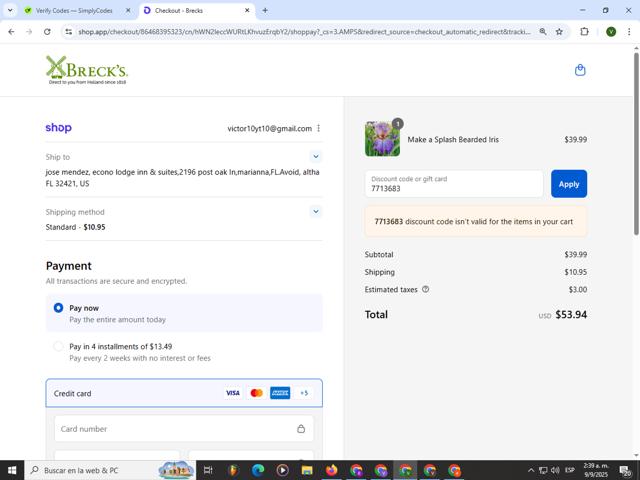
Task: Go back to the previous page
Action: [11, 31]
